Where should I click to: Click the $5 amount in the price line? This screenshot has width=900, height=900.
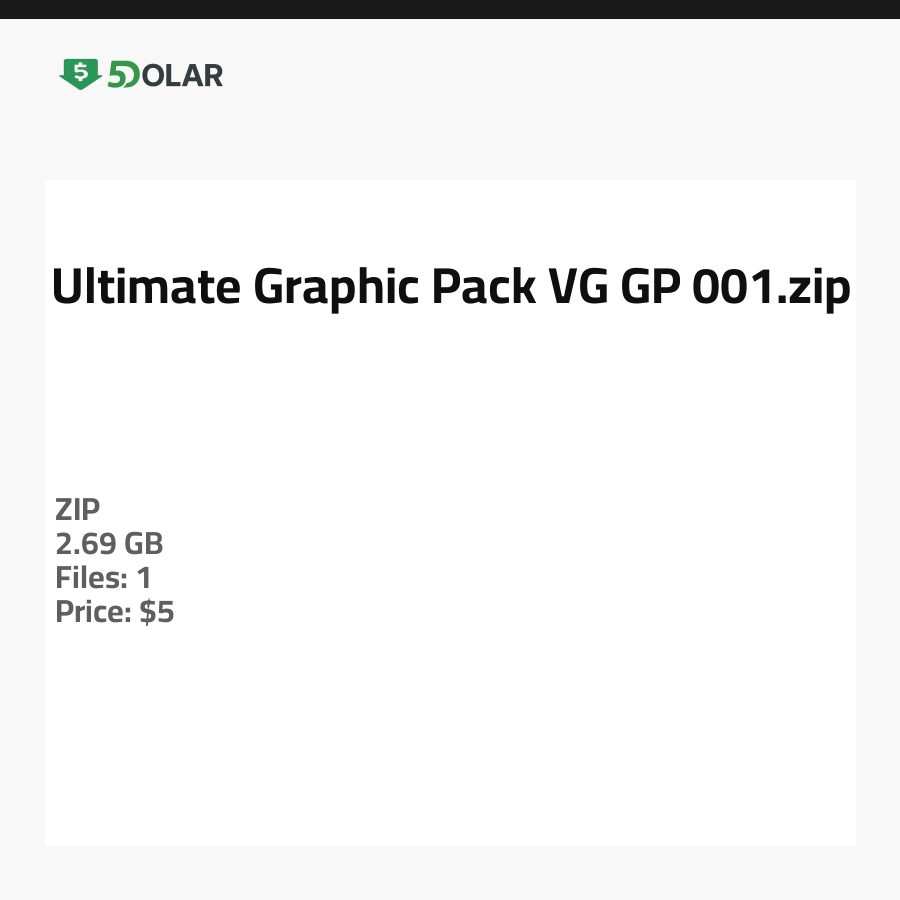(157, 612)
